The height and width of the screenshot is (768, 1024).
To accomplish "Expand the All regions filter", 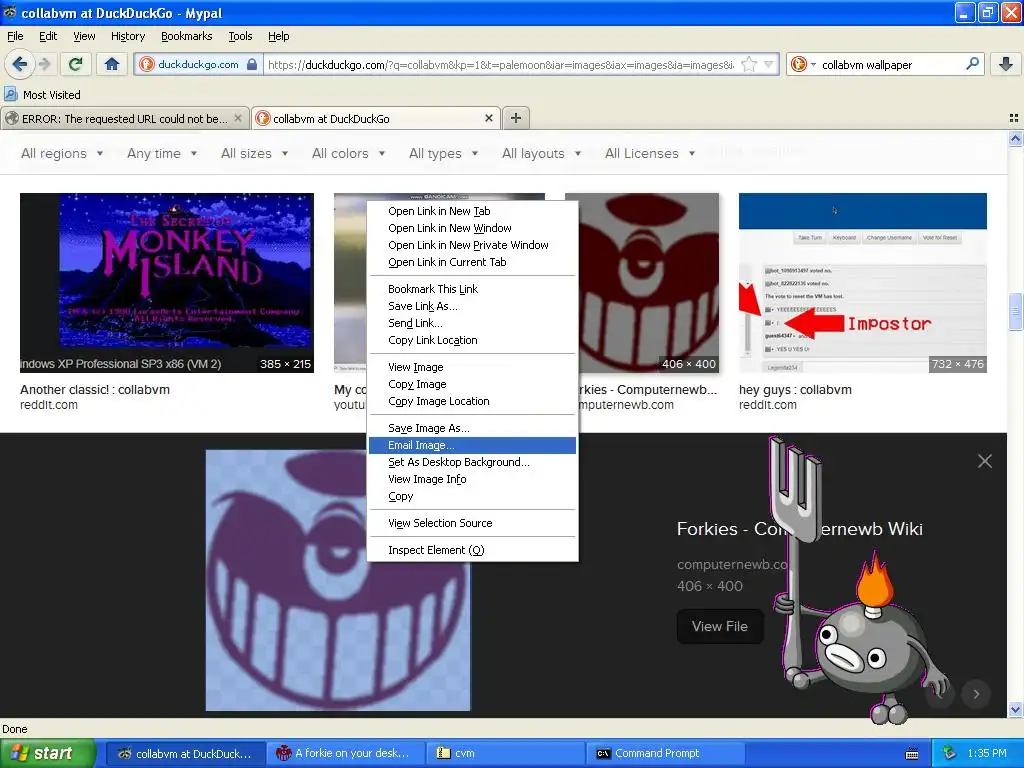I will 62,153.
